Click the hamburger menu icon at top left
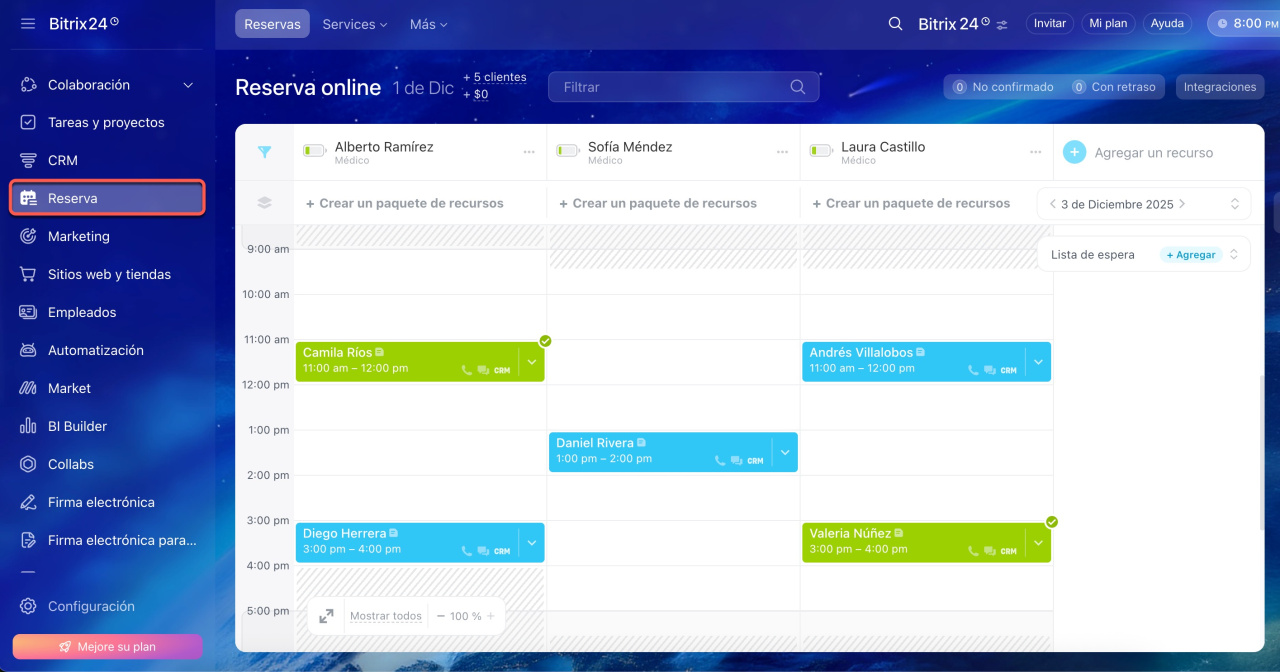This screenshot has height=672, width=1280. (x=28, y=24)
